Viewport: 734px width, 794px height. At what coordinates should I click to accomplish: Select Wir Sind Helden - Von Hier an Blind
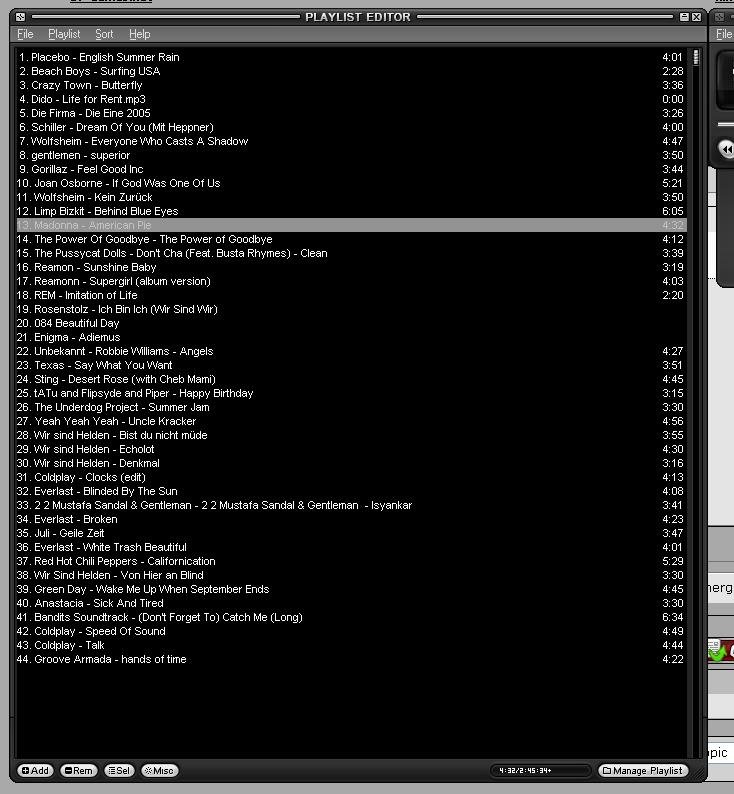pyautogui.click(x=351, y=576)
